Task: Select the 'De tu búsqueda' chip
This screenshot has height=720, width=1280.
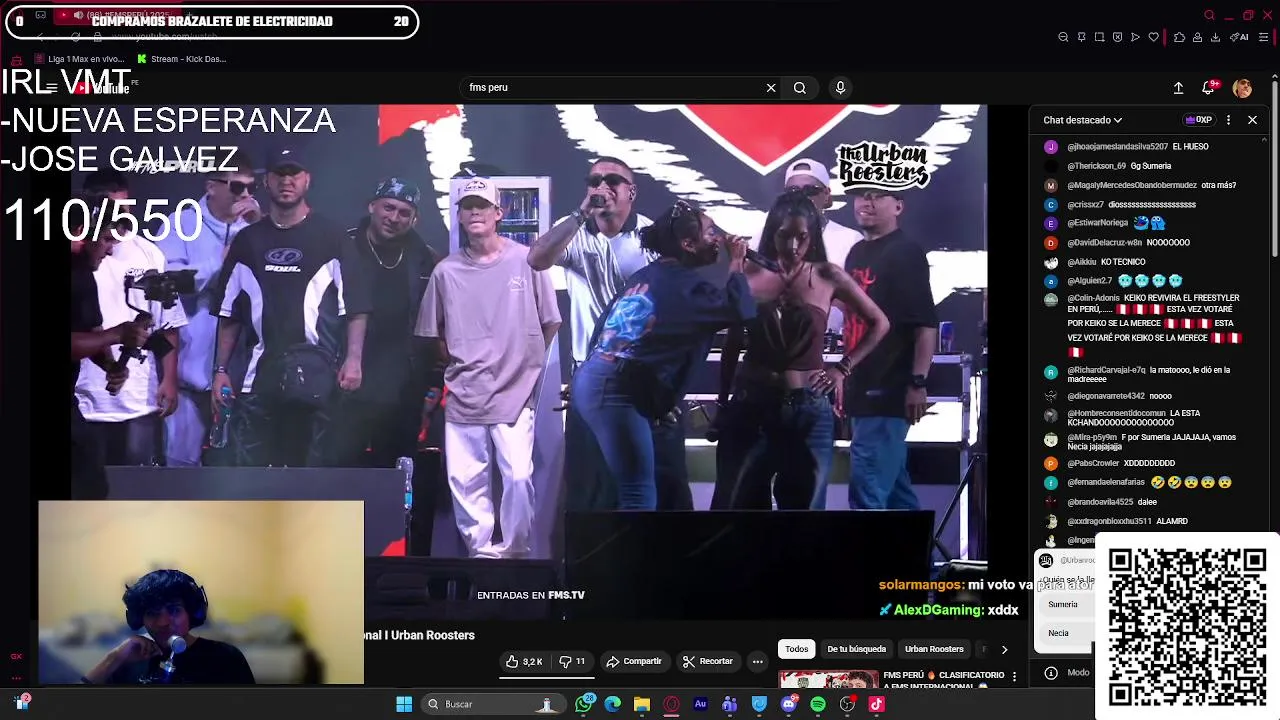Action: pyautogui.click(x=856, y=649)
